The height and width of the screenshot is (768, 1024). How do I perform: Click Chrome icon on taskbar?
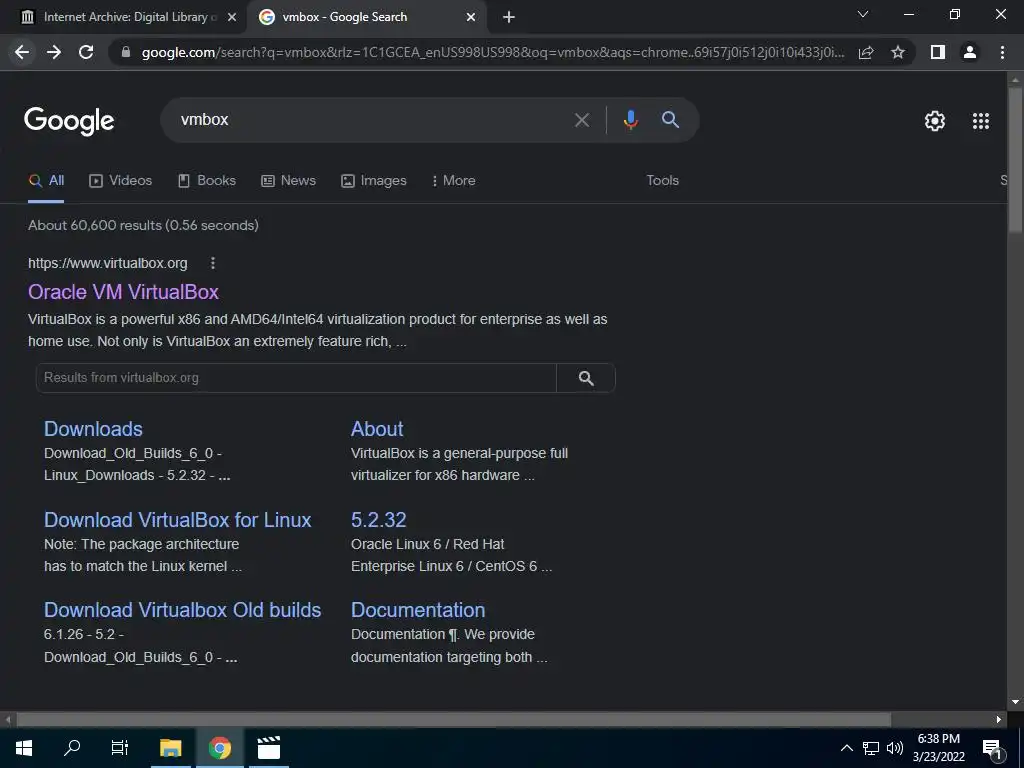(x=219, y=748)
